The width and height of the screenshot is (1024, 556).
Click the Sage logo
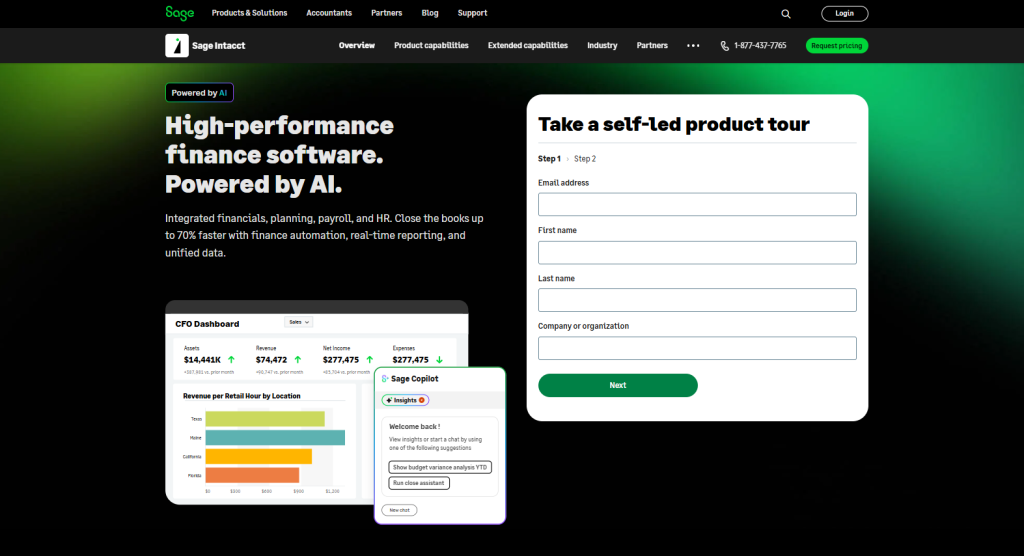coord(180,13)
